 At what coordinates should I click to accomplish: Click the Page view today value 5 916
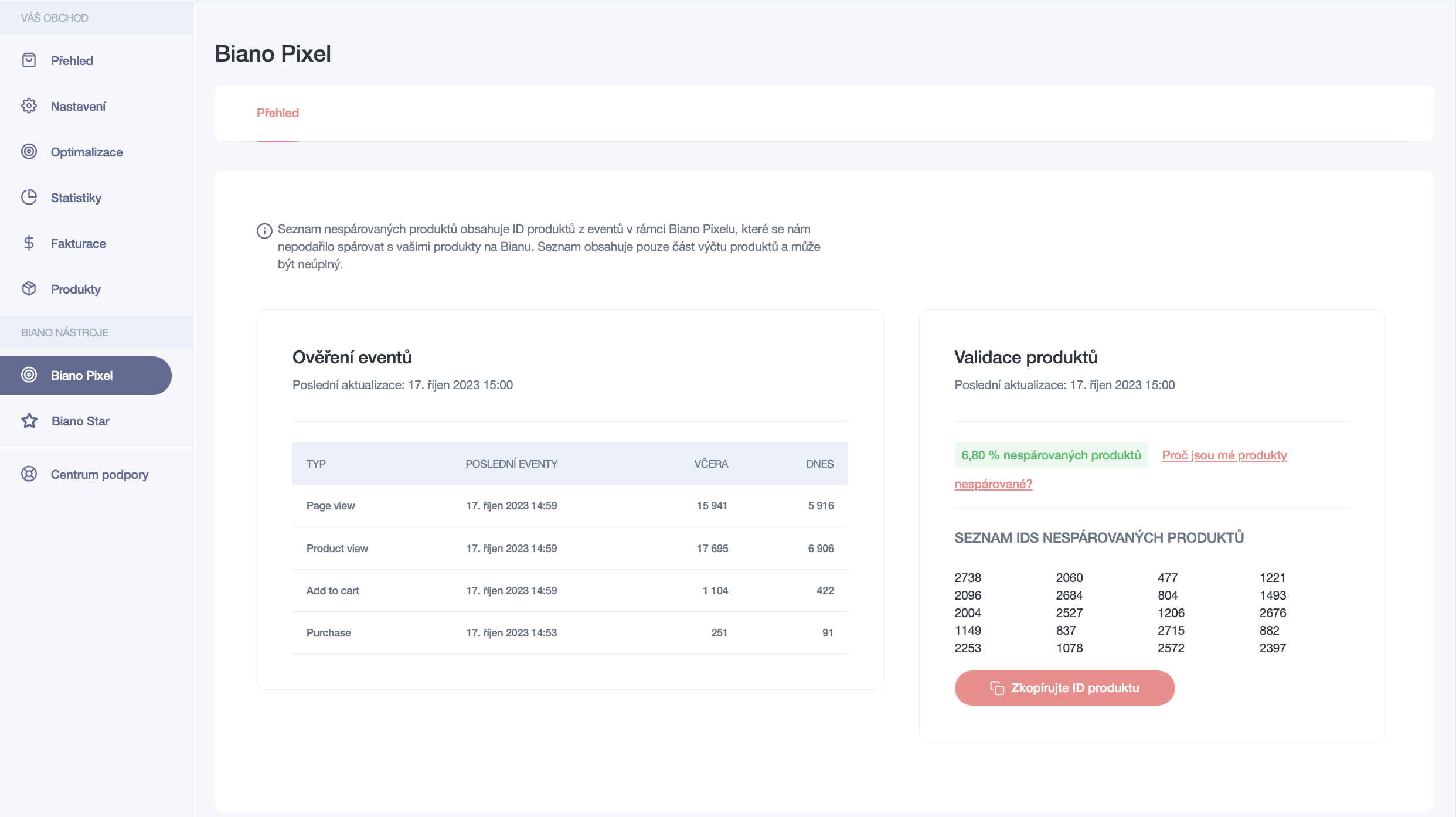click(821, 506)
